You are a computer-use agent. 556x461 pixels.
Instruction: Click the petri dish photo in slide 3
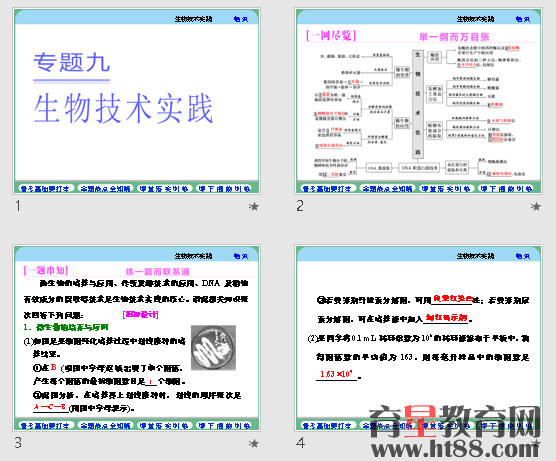point(213,348)
